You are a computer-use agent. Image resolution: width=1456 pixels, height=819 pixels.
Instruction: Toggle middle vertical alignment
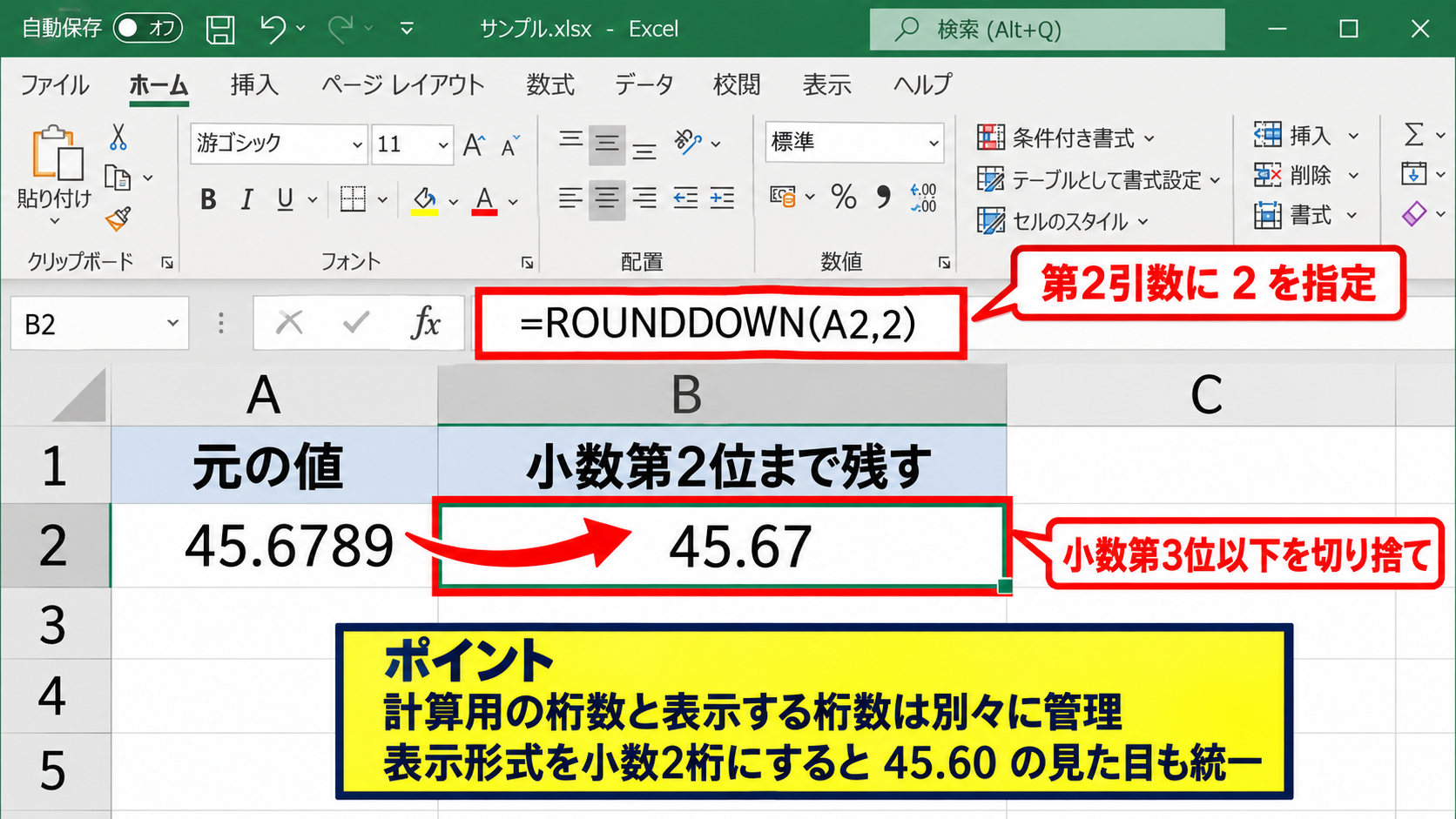(607, 144)
